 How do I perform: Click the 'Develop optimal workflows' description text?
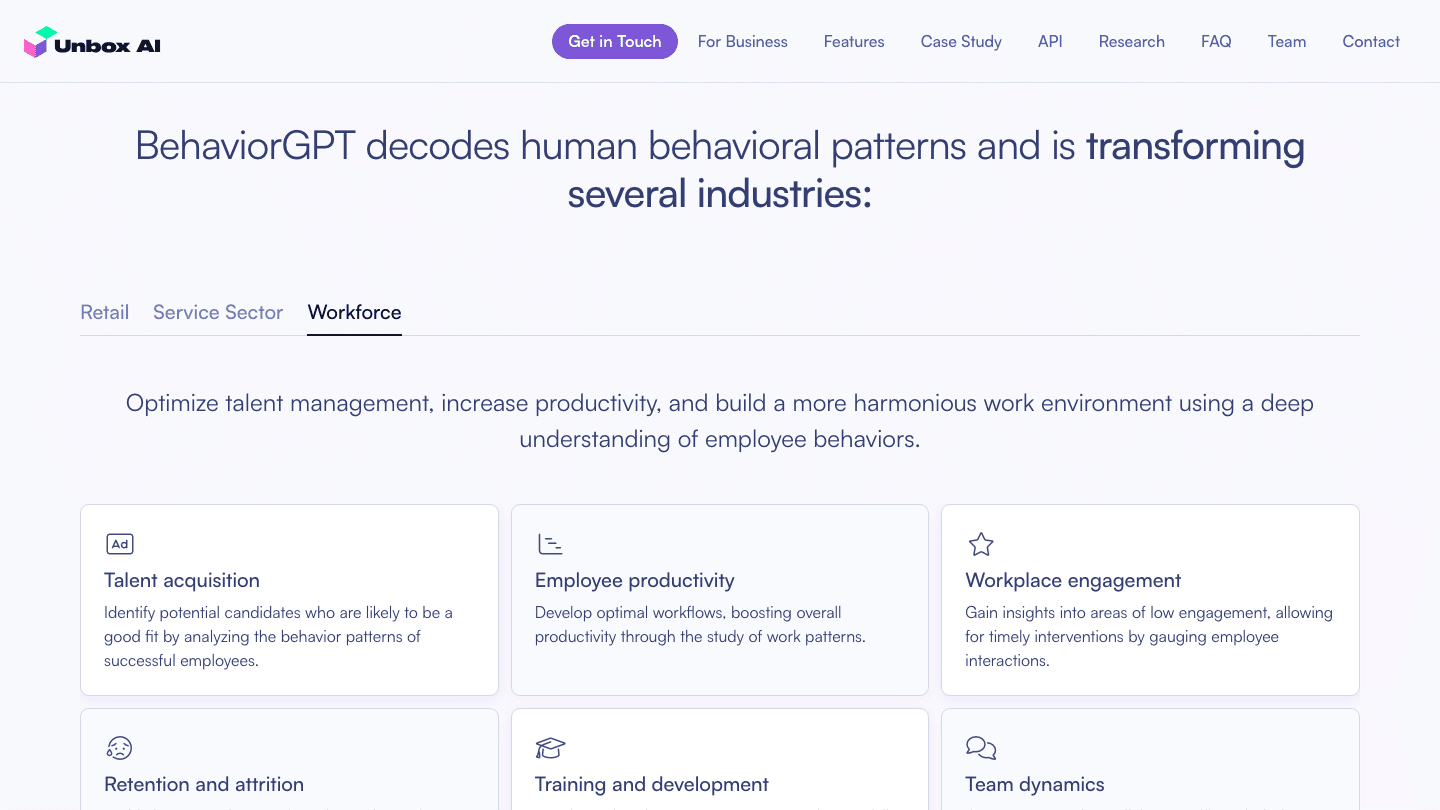click(700, 624)
